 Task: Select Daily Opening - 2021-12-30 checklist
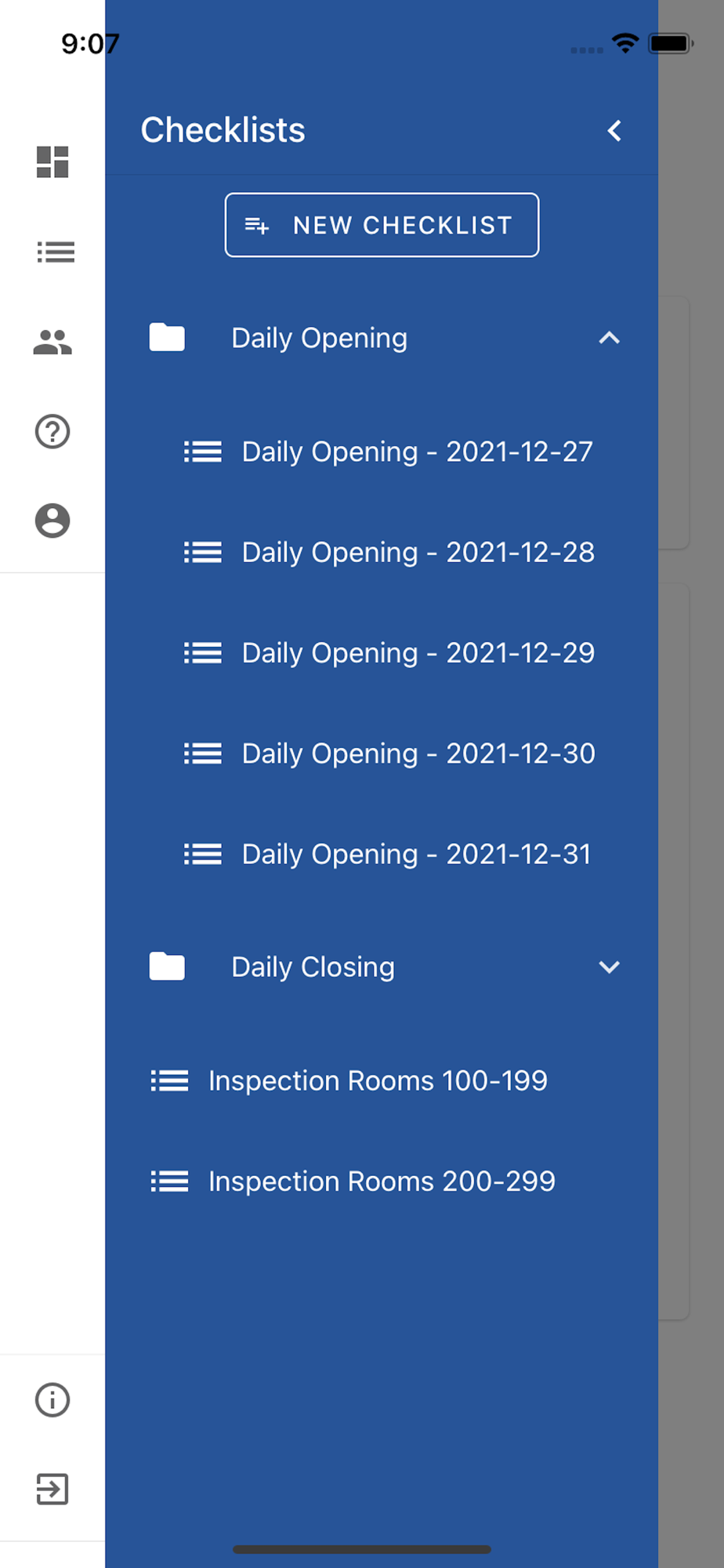click(x=418, y=753)
